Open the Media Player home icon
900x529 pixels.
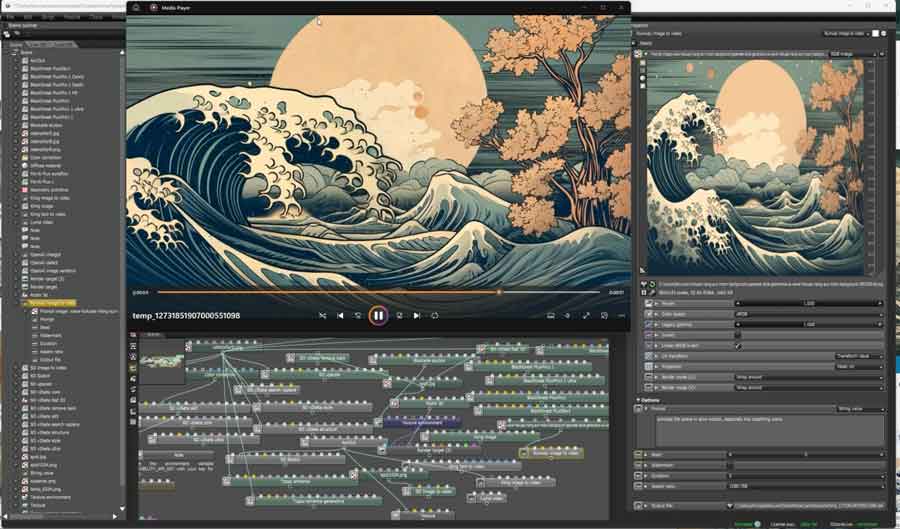[x=136, y=7]
